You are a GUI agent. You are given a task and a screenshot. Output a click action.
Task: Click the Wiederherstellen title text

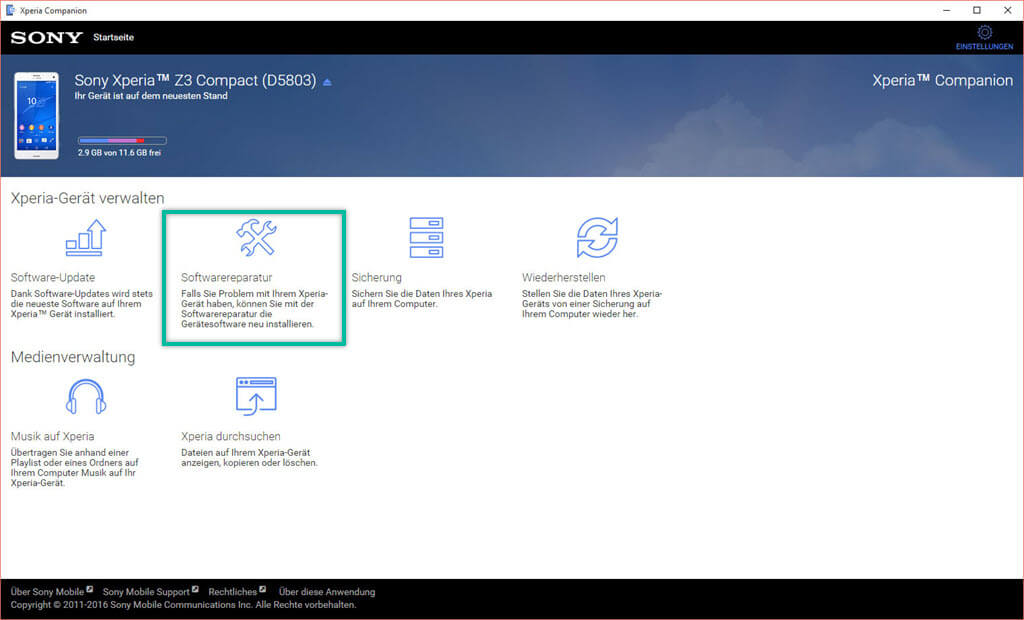[564, 278]
